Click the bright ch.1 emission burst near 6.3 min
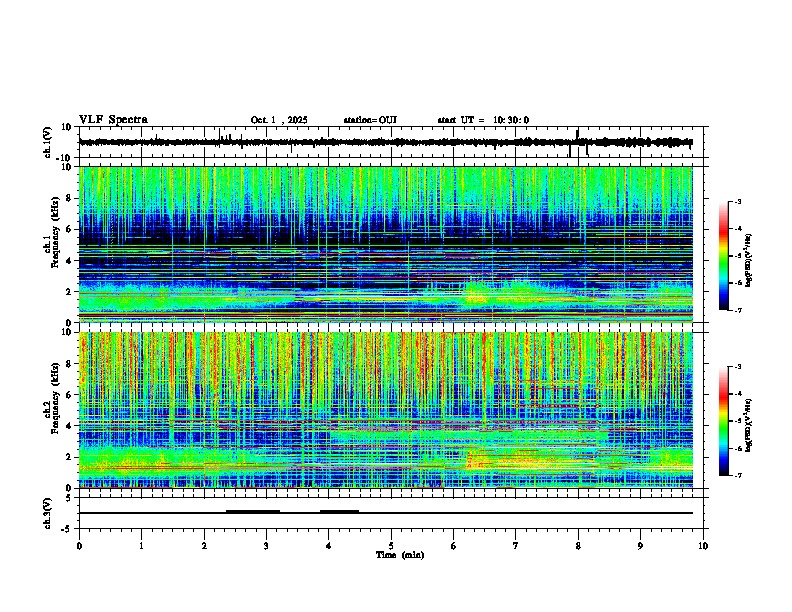The height and width of the screenshot is (612, 792). [x=477, y=294]
